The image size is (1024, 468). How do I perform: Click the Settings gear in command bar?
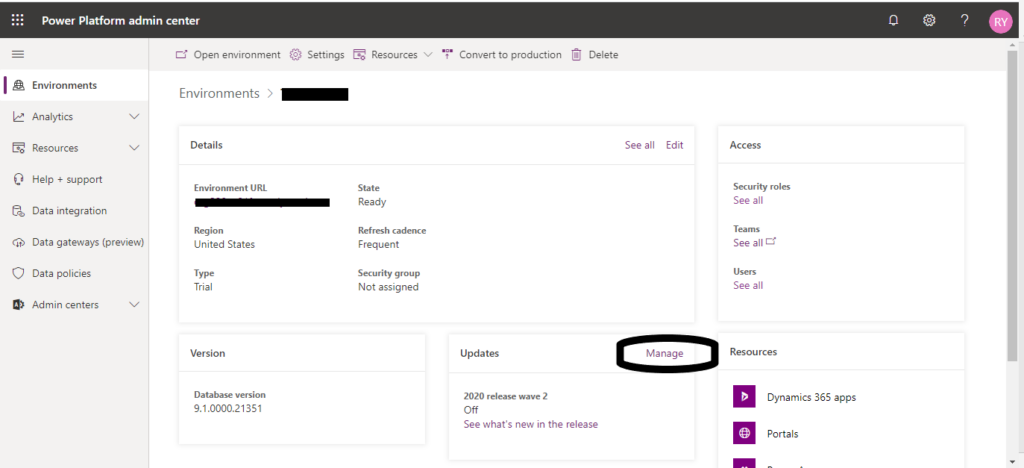tap(295, 55)
